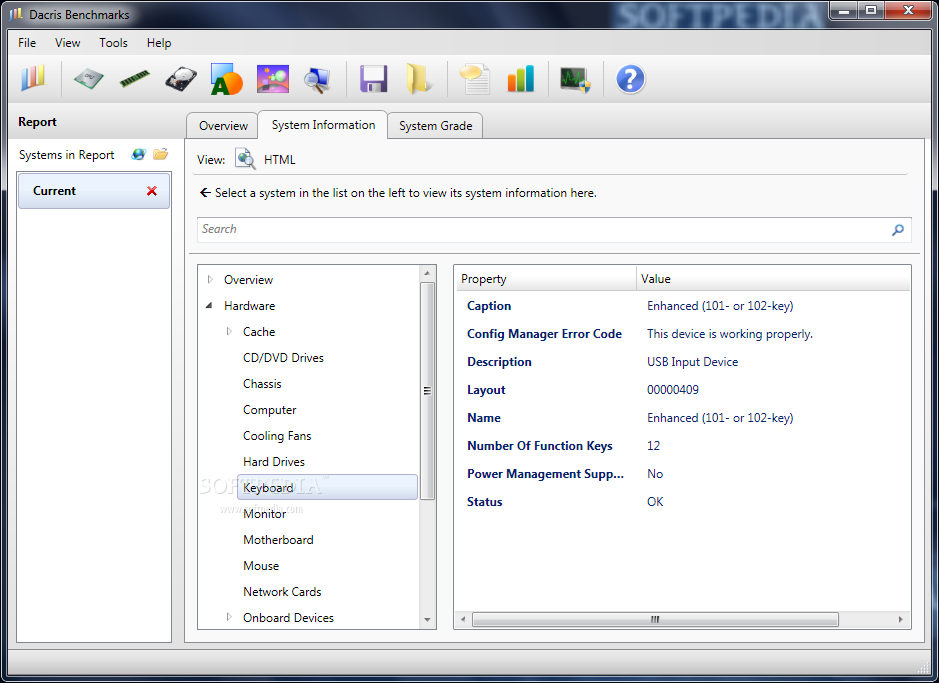939x683 pixels.
Task: Click the Value column header
Action: click(x=773, y=279)
